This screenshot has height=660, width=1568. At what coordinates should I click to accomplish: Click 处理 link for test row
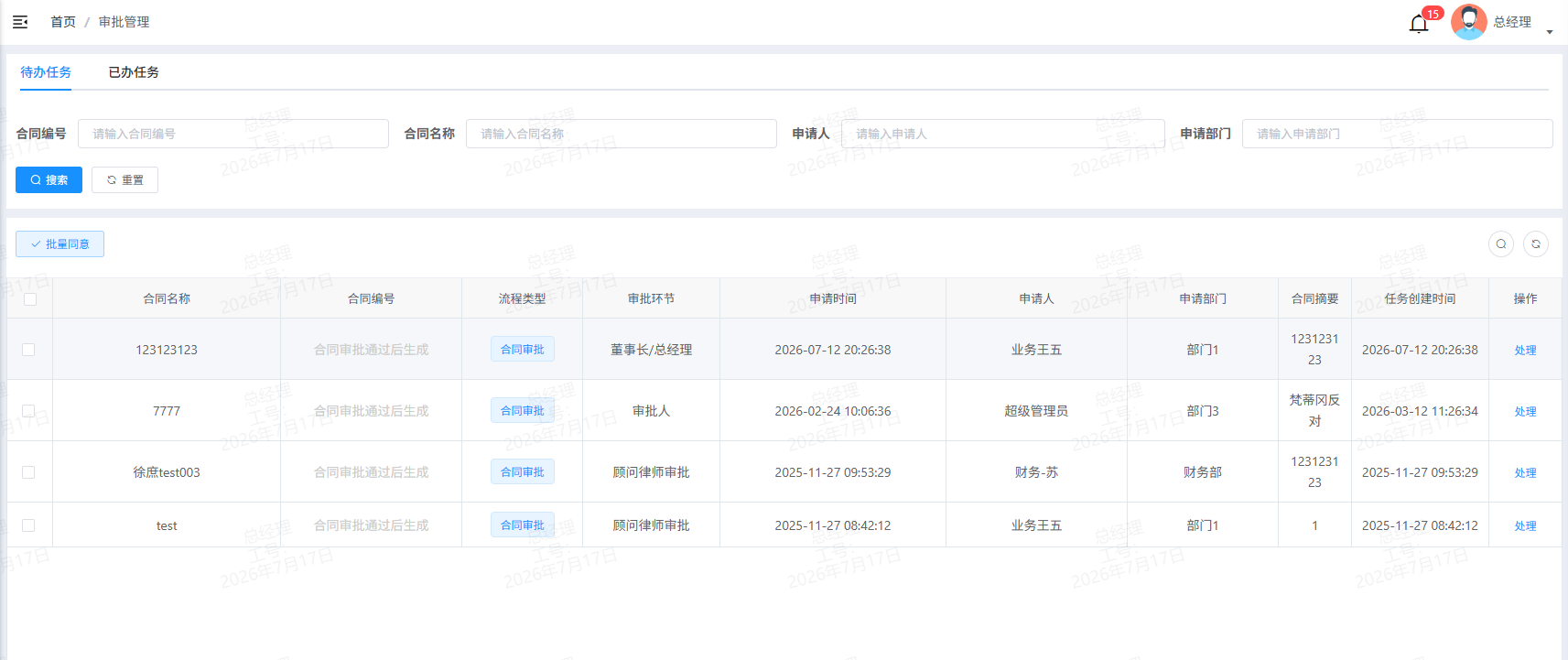click(x=1525, y=525)
